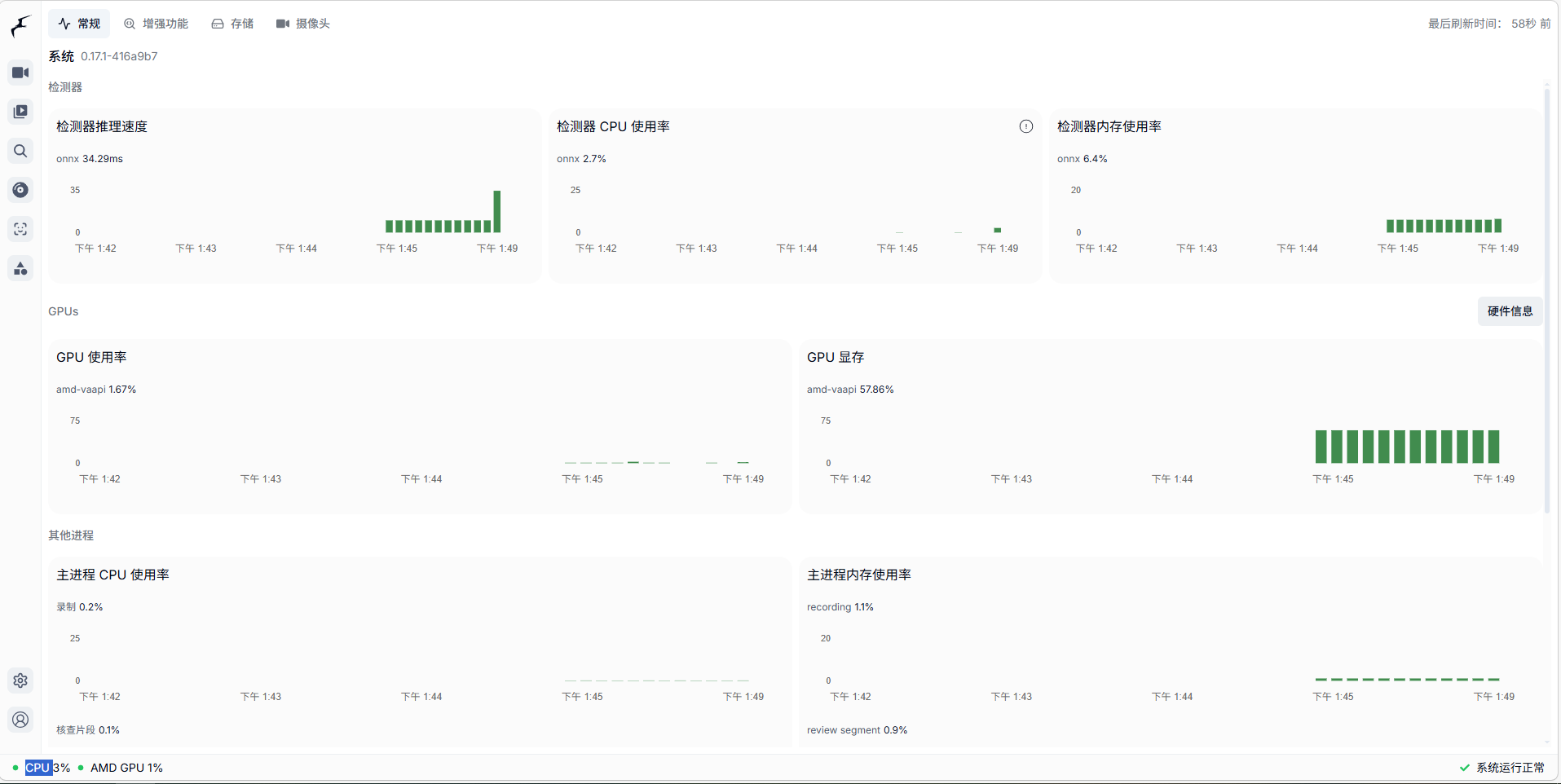Viewport: 1561px width, 784px height.
Task: Click the GPUs section label
Action: pyautogui.click(x=64, y=311)
